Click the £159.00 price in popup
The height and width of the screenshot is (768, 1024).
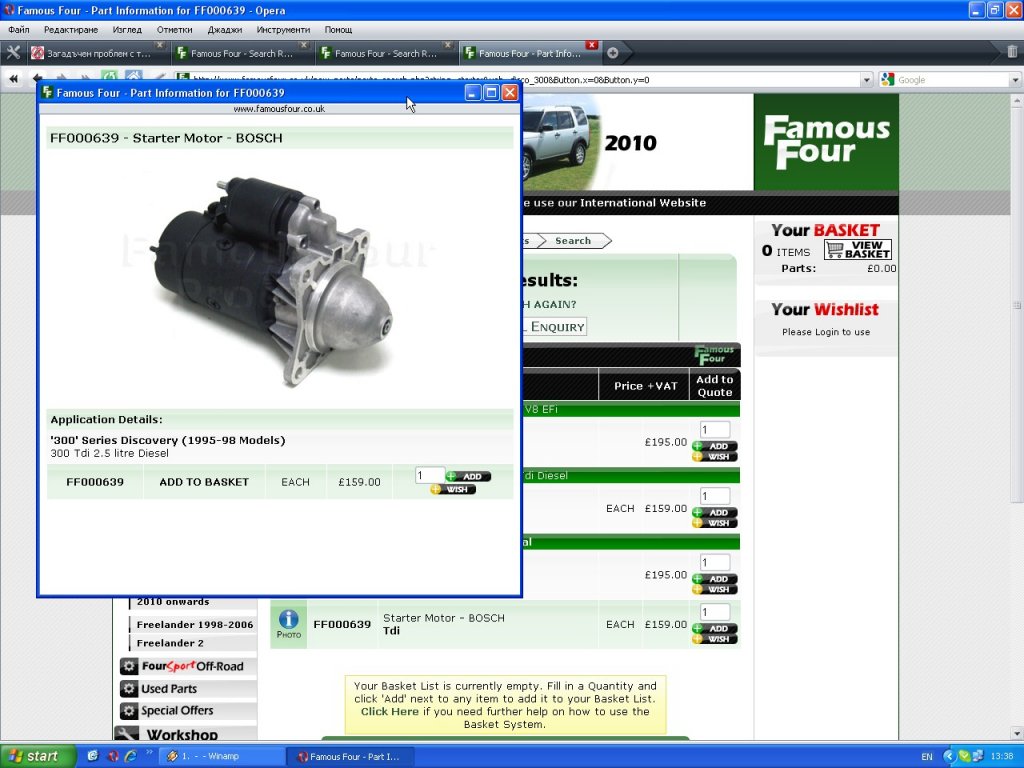tap(359, 482)
